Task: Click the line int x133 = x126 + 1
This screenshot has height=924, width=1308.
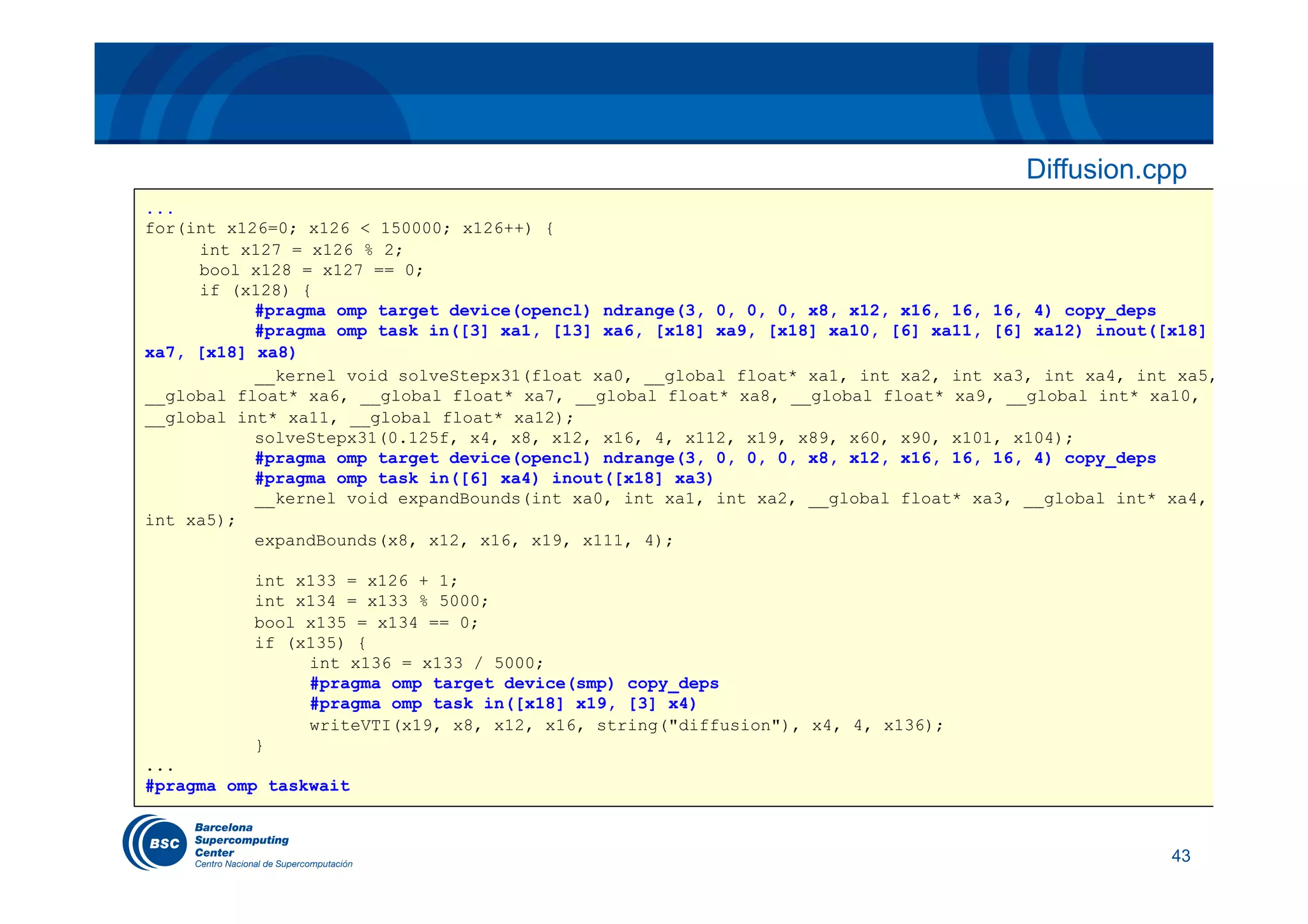Action: coord(356,581)
